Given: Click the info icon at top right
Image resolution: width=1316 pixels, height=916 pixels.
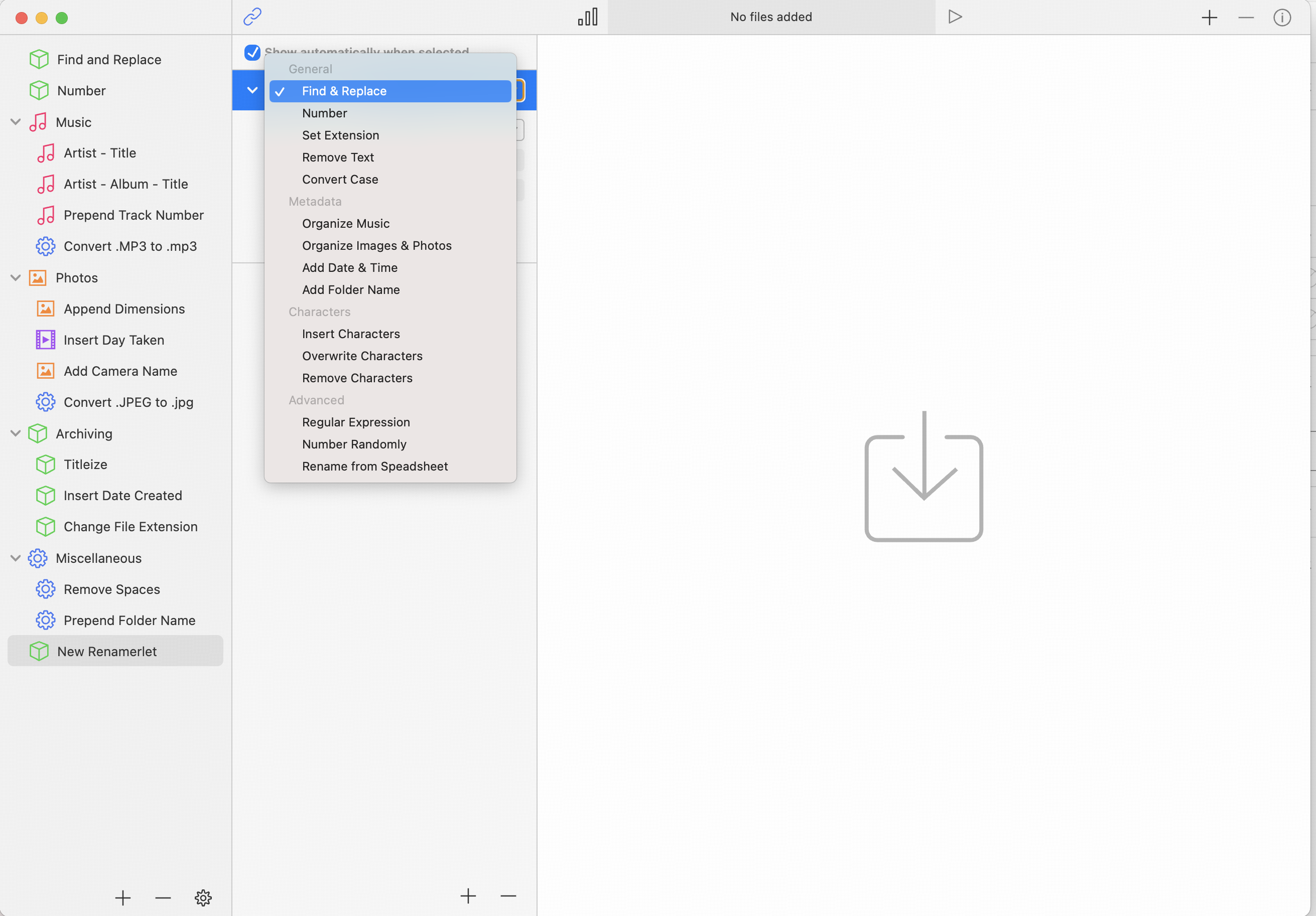Looking at the screenshot, I should click(x=1281, y=17).
